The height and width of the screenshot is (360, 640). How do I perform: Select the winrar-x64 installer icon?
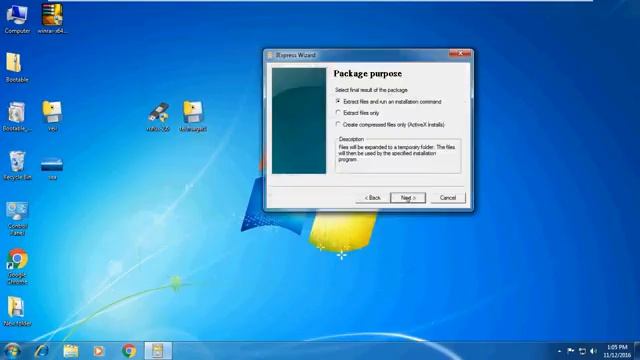[52, 19]
